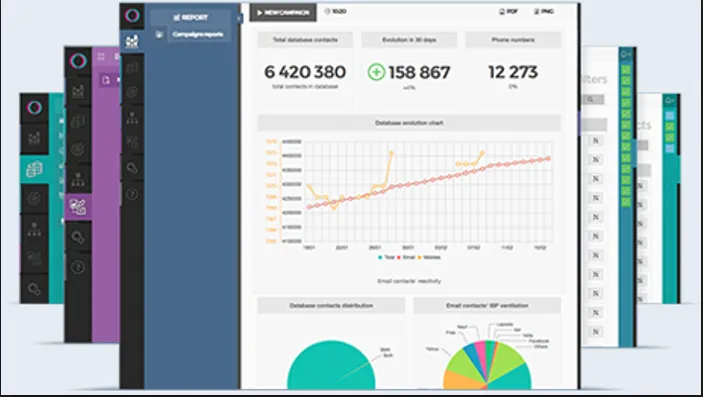The width and height of the screenshot is (703, 397).
Task: Select the target icon in the teal window sidebar
Action: [x=34, y=198]
